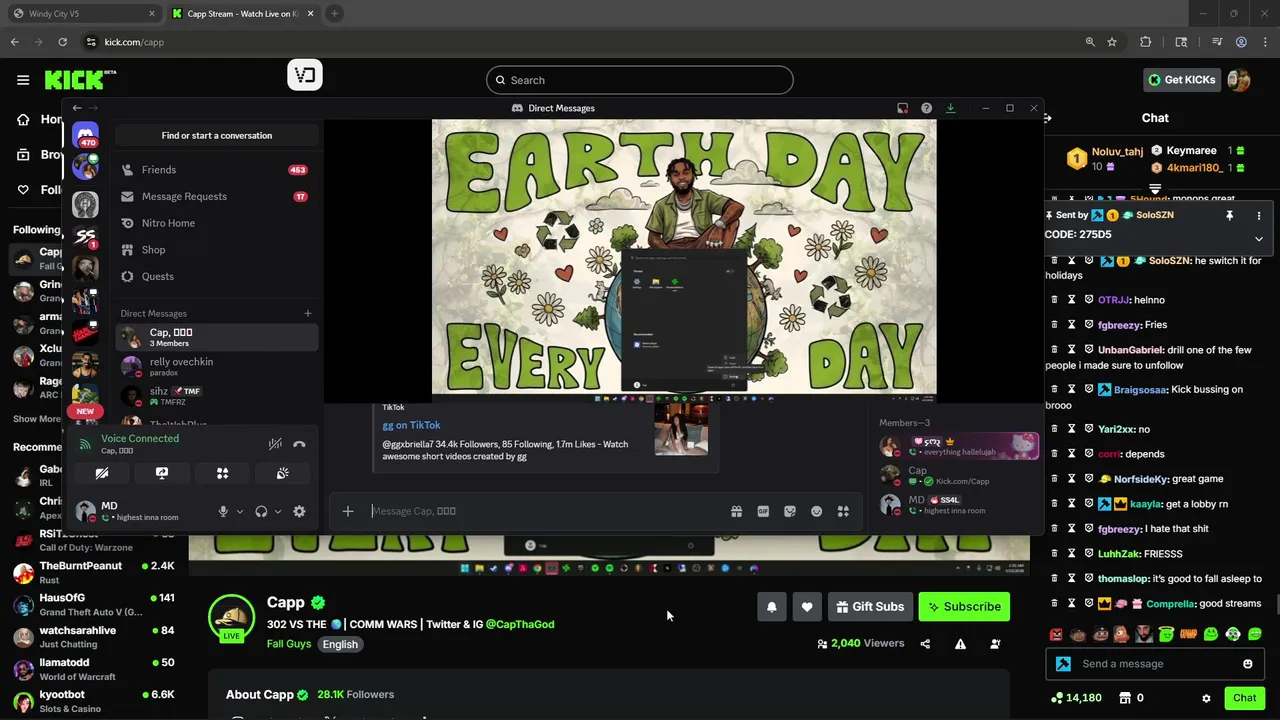This screenshot has height=720, width=1280.
Task: Open Discord headphone output options arrow
Action: 277,512
